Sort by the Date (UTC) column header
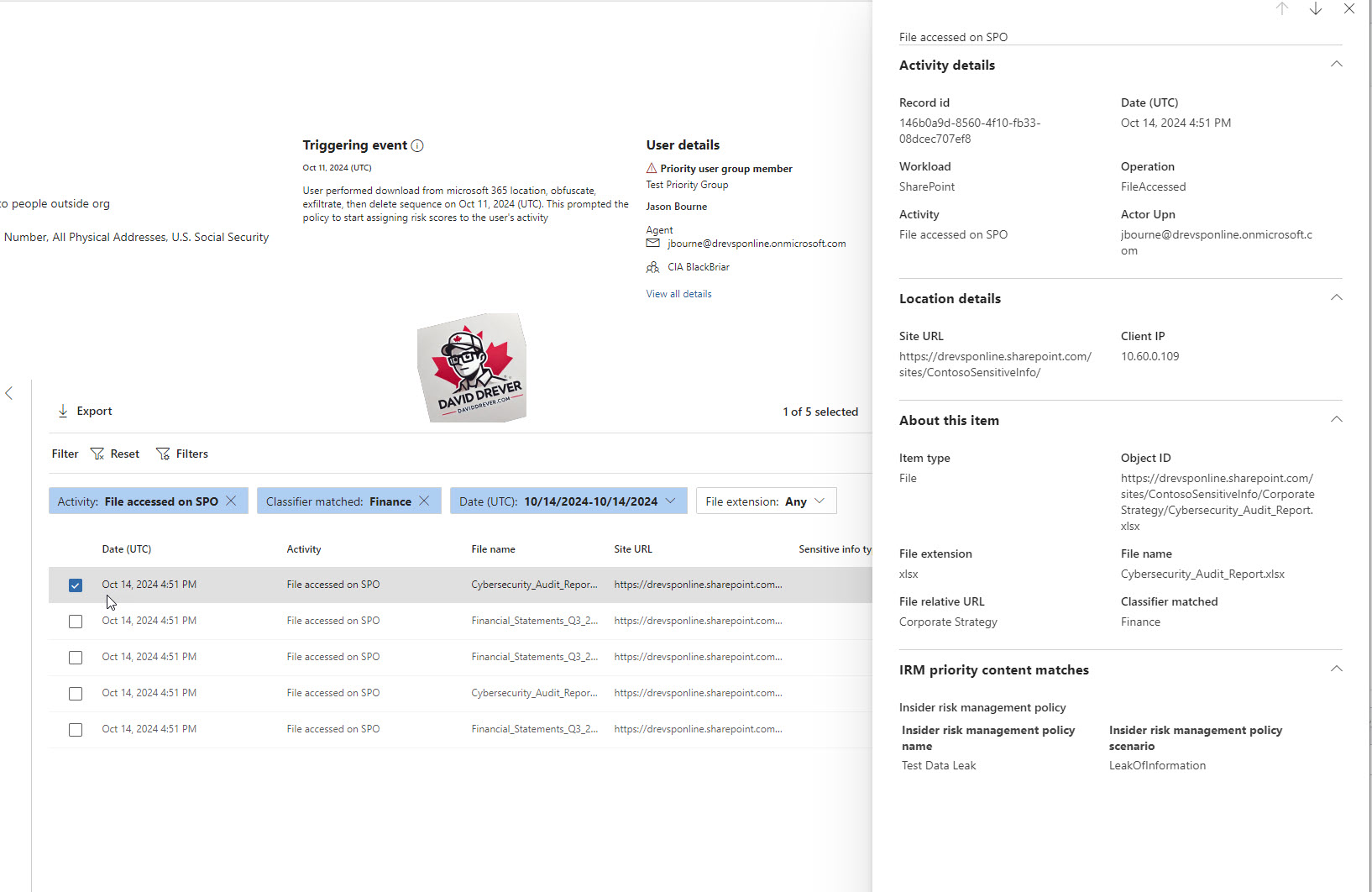 point(127,549)
